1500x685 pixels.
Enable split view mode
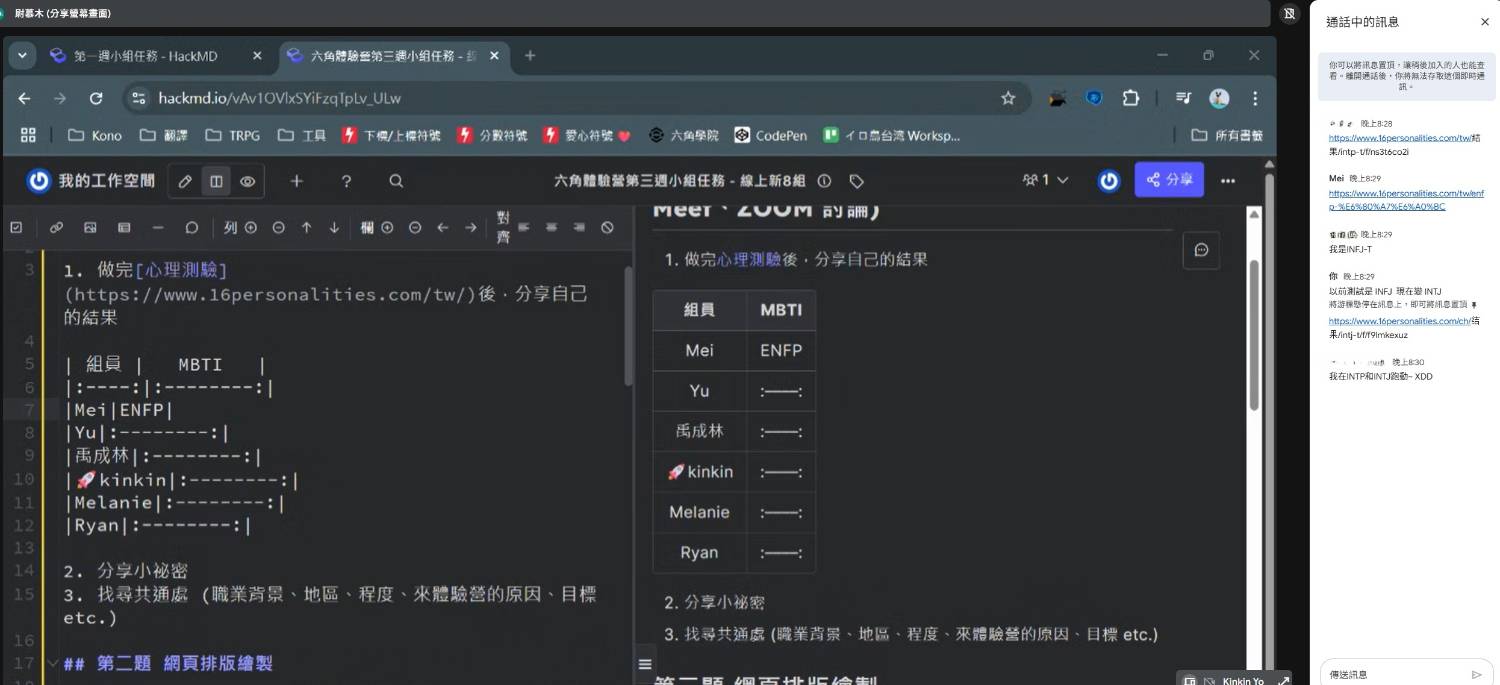point(216,181)
